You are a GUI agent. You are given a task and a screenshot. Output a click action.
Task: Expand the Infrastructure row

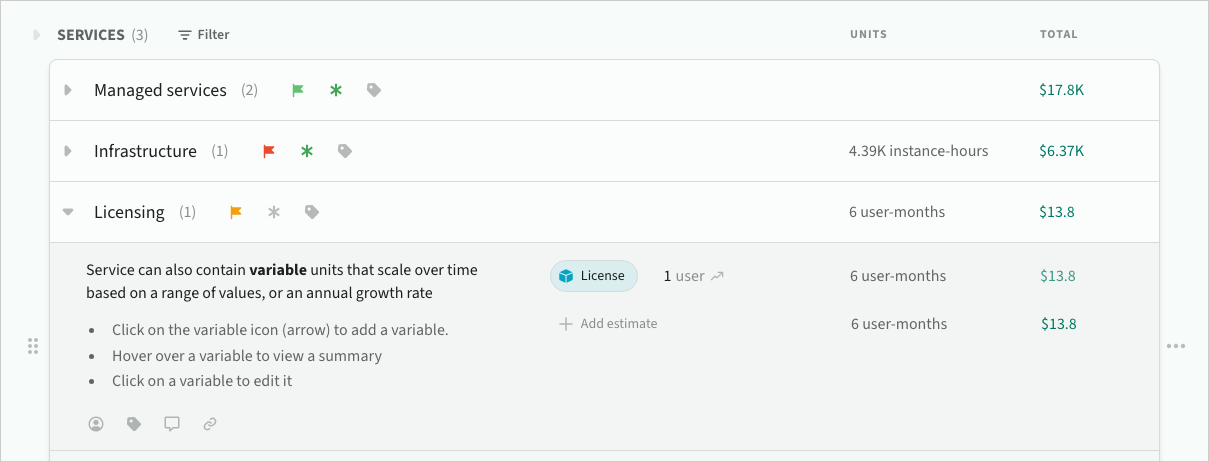(68, 151)
